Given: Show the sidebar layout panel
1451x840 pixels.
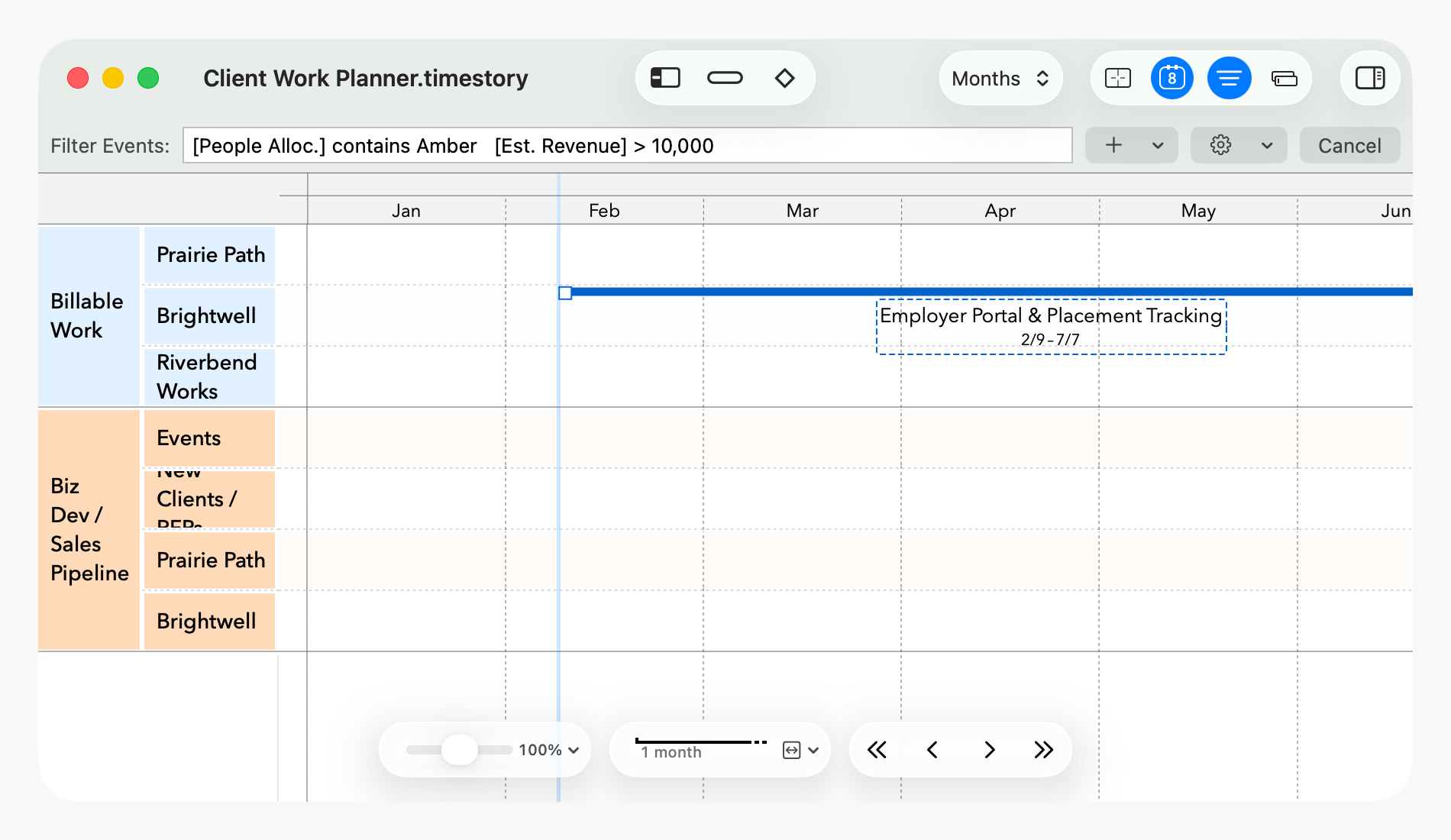Looking at the screenshot, I should tap(664, 77).
